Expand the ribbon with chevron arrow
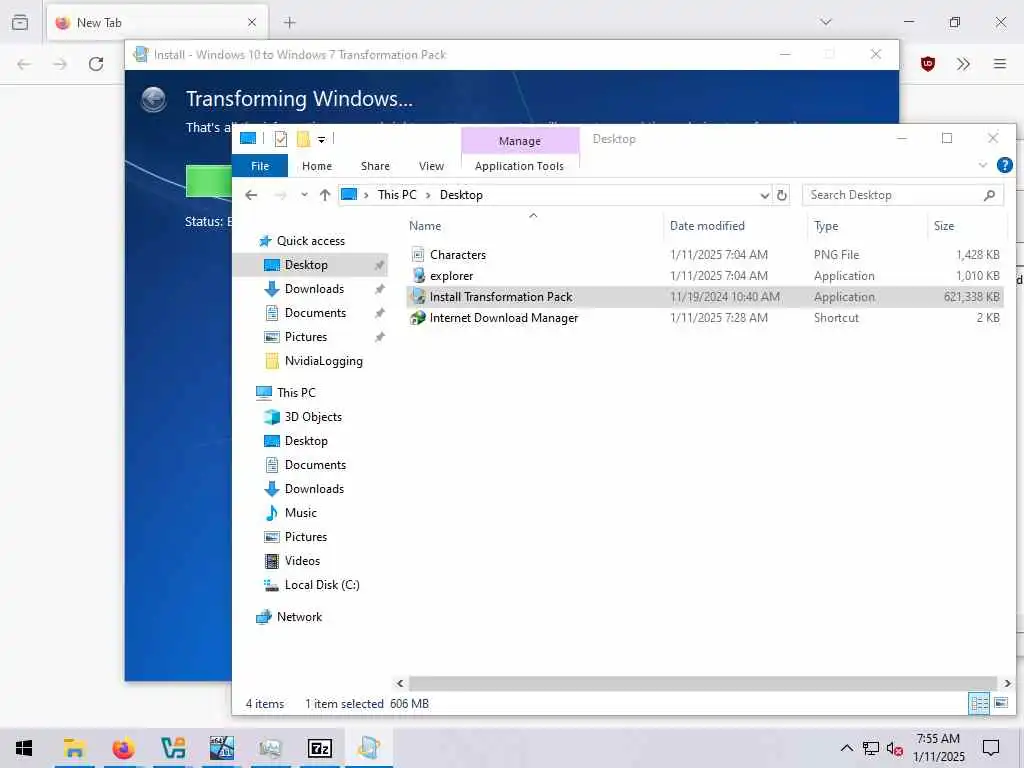This screenshot has width=1024, height=768. point(983,165)
